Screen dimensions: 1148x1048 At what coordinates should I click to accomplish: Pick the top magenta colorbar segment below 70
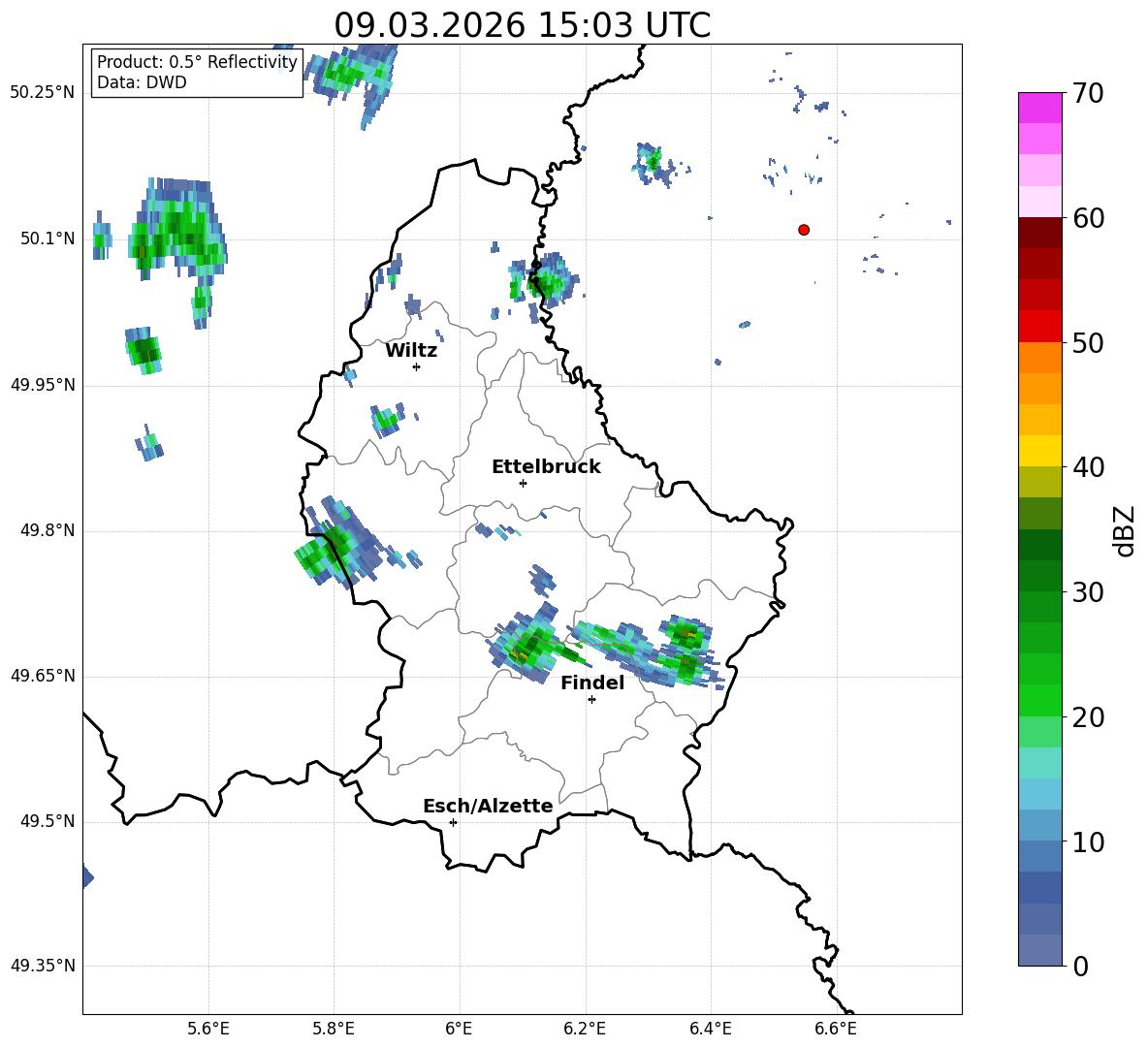point(1039,108)
